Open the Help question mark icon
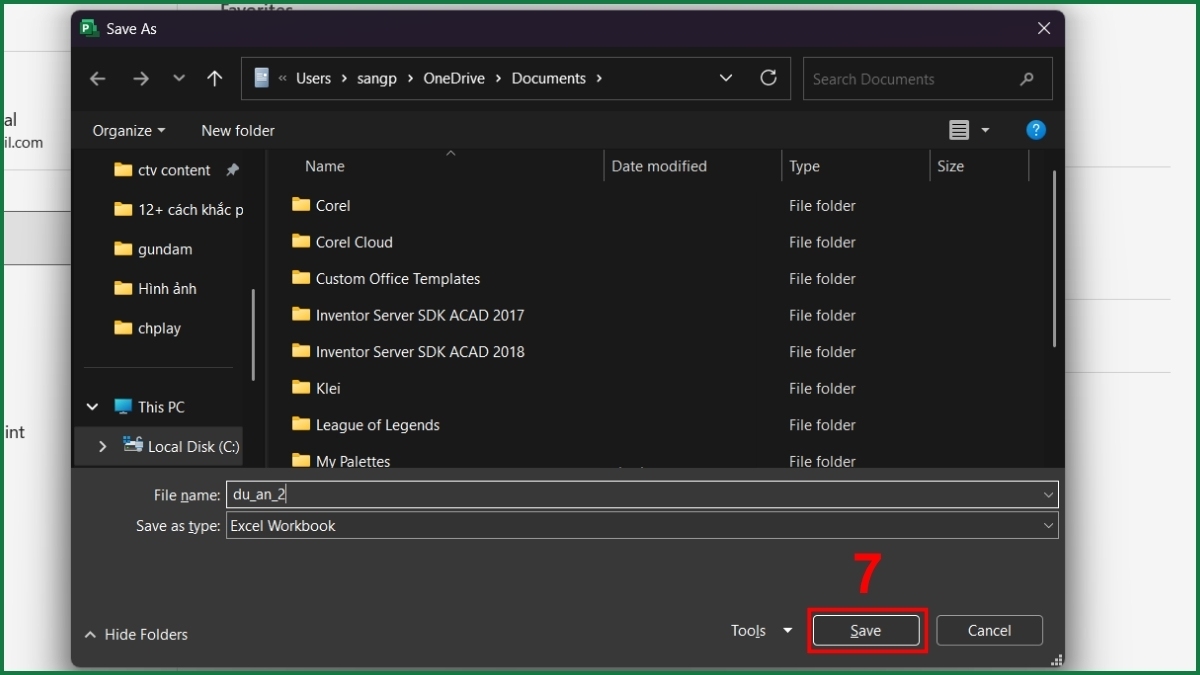 click(1036, 130)
